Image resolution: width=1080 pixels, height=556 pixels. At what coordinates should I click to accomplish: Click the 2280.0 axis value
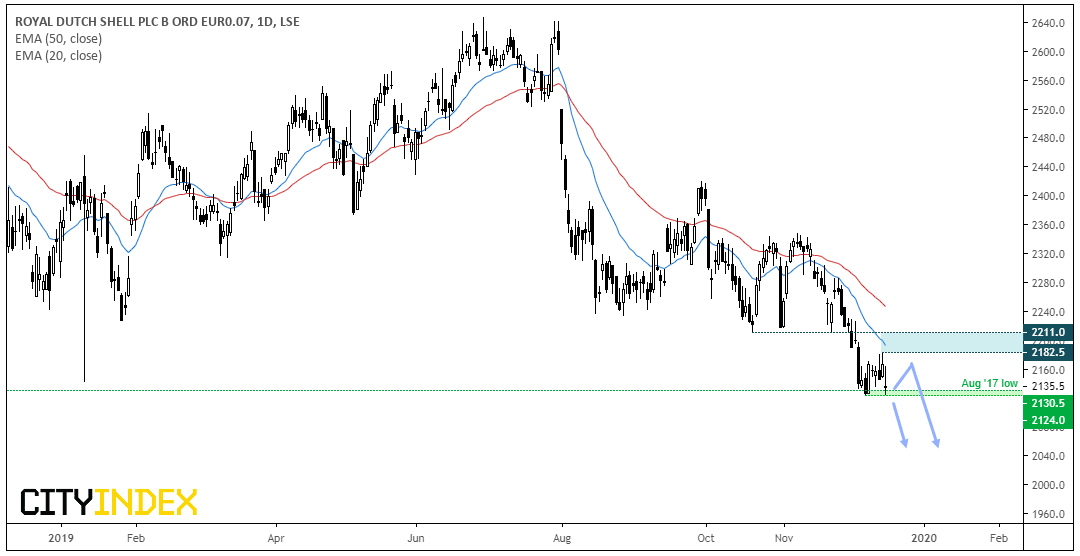[x=1050, y=283]
